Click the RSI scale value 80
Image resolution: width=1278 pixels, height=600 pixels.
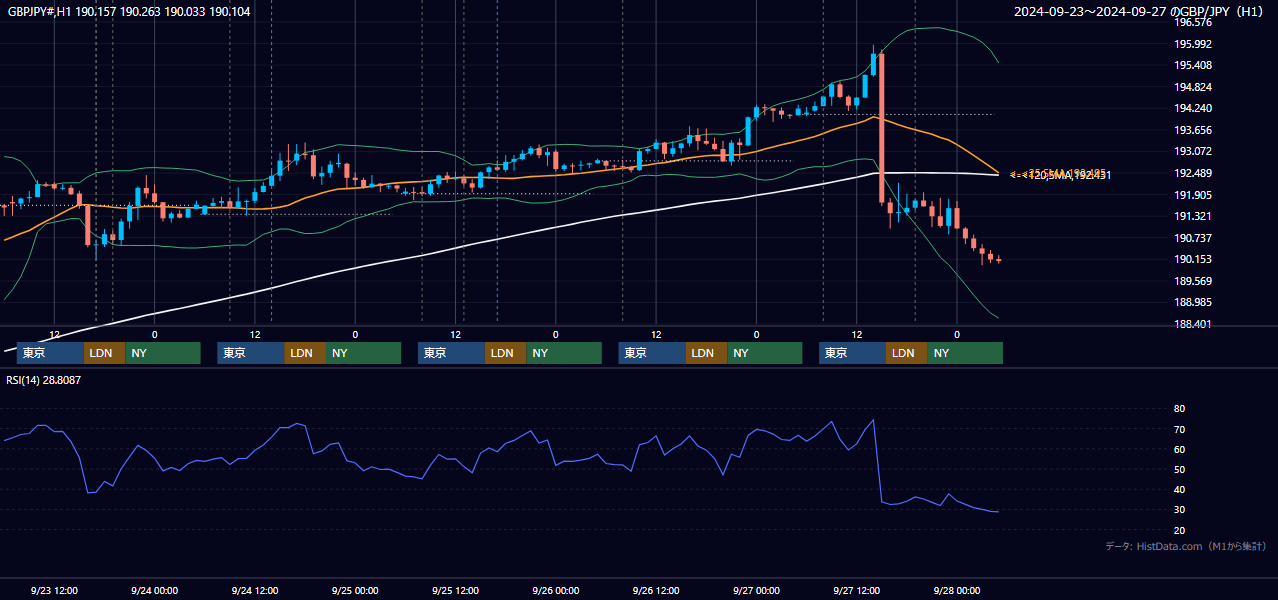(x=1179, y=409)
